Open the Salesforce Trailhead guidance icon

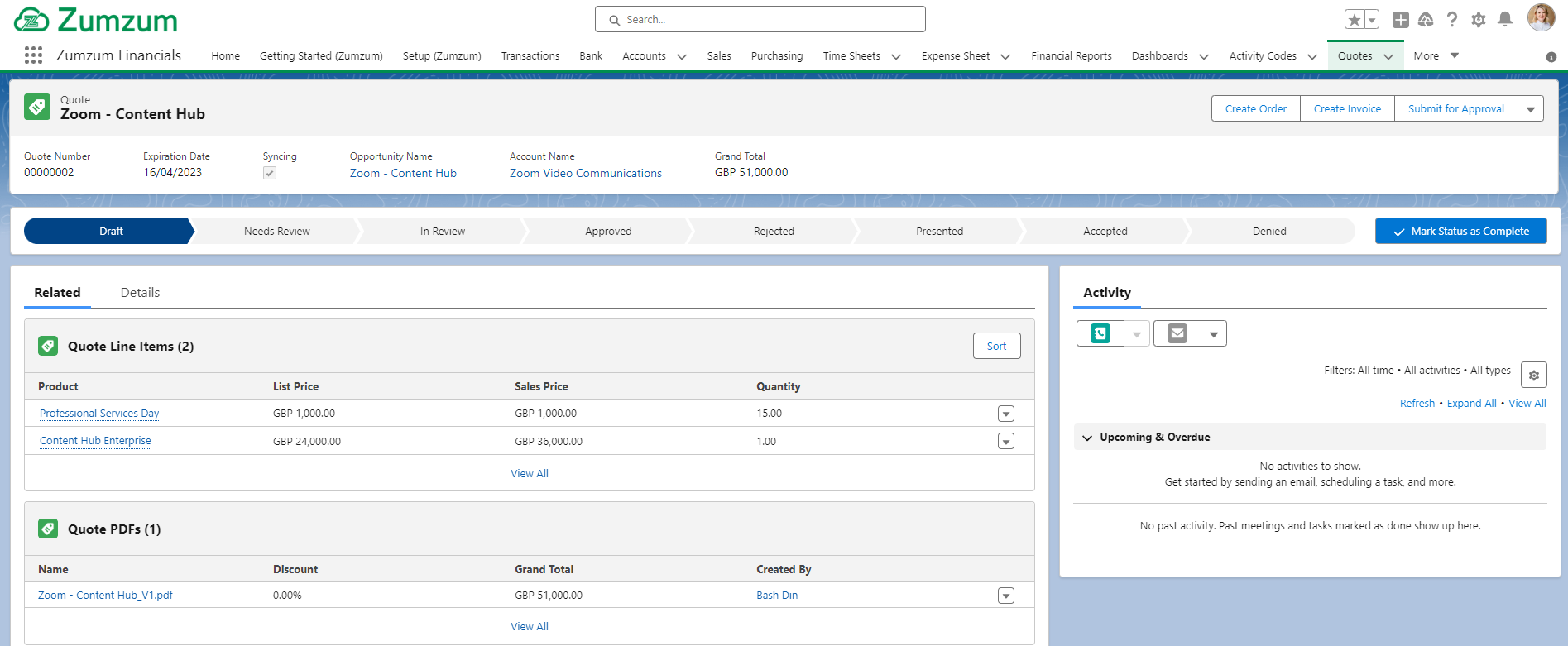1426,20
